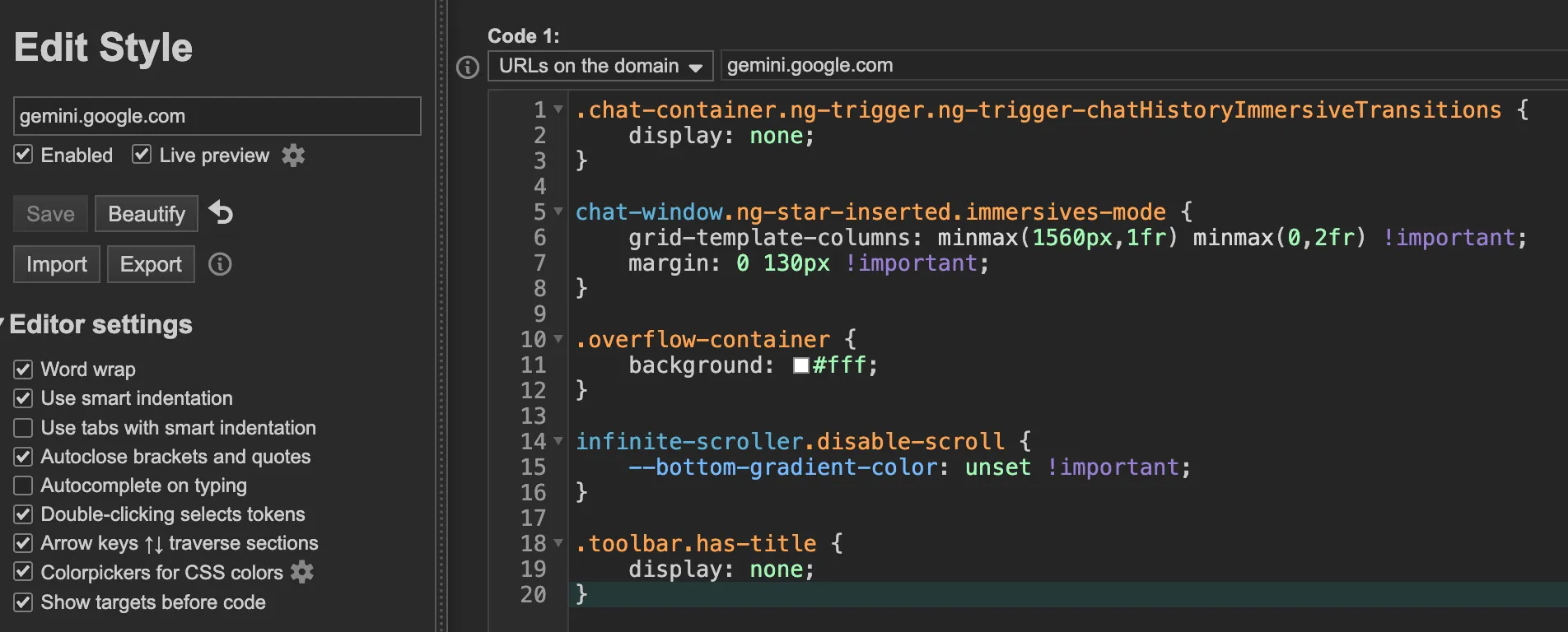Fold the chat-window rule at line 5

tap(558, 211)
